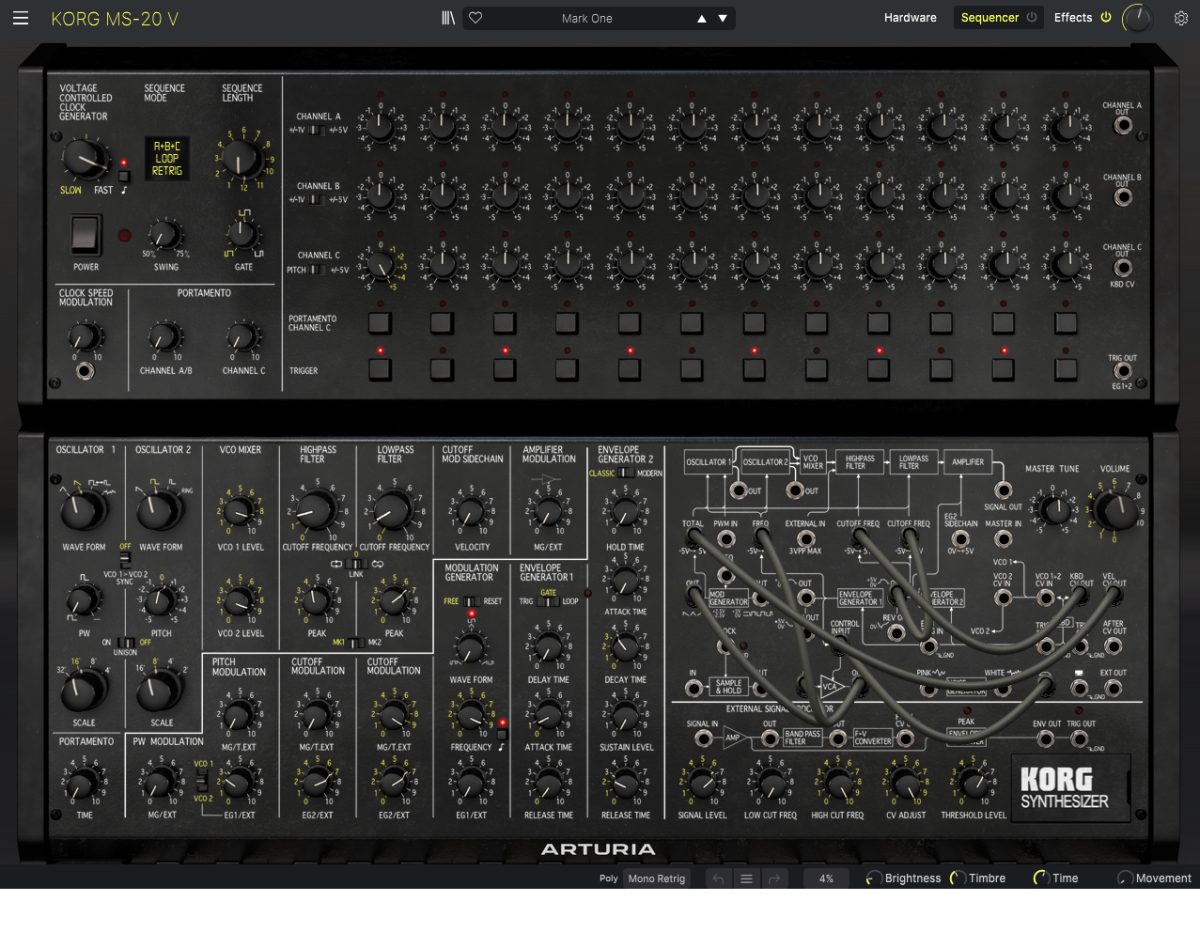Image resolution: width=1200 pixels, height=948 pixels.
Task: Open the main hamburger menu
Action: (x=21, y=18)
